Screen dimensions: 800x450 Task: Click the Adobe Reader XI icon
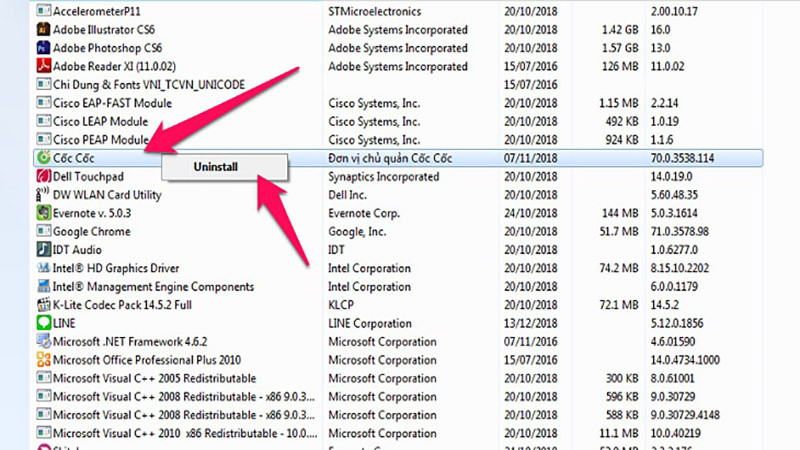[43, 66]
